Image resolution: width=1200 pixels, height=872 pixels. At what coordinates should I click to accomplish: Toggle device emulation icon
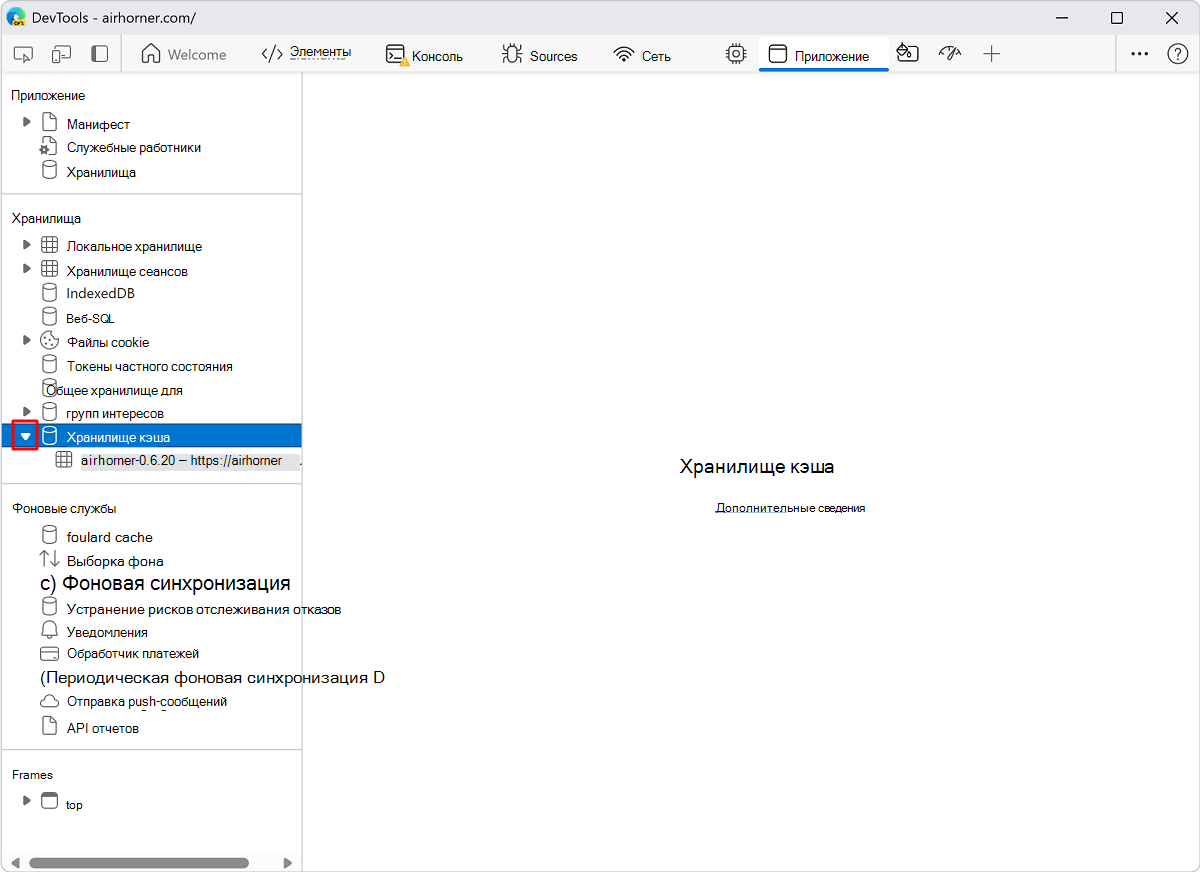click(x=62, y=54)
